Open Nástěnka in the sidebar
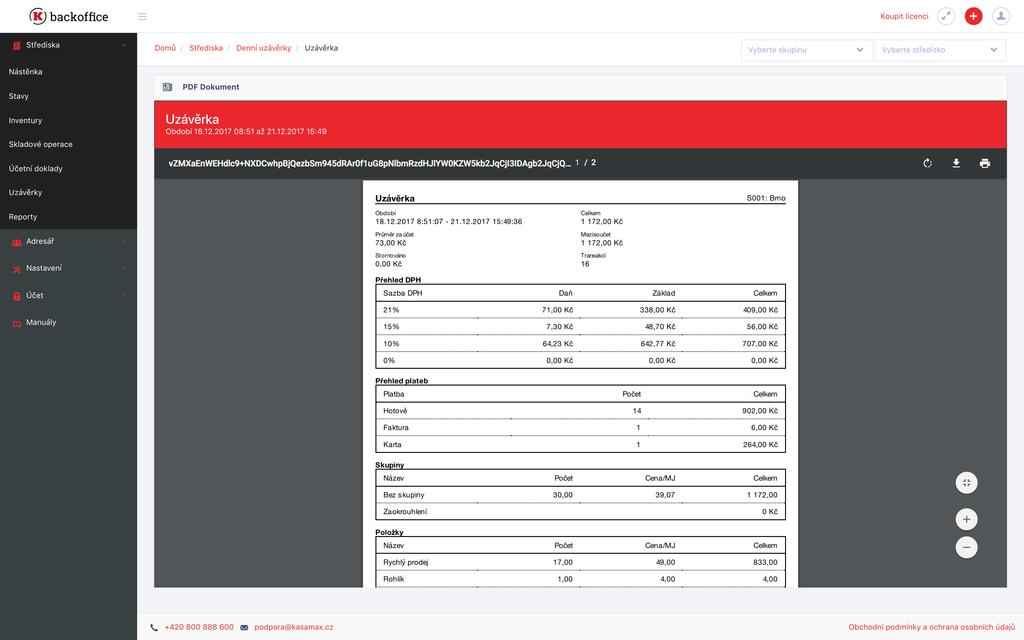 pyautogui.click(x=25, y=72)
